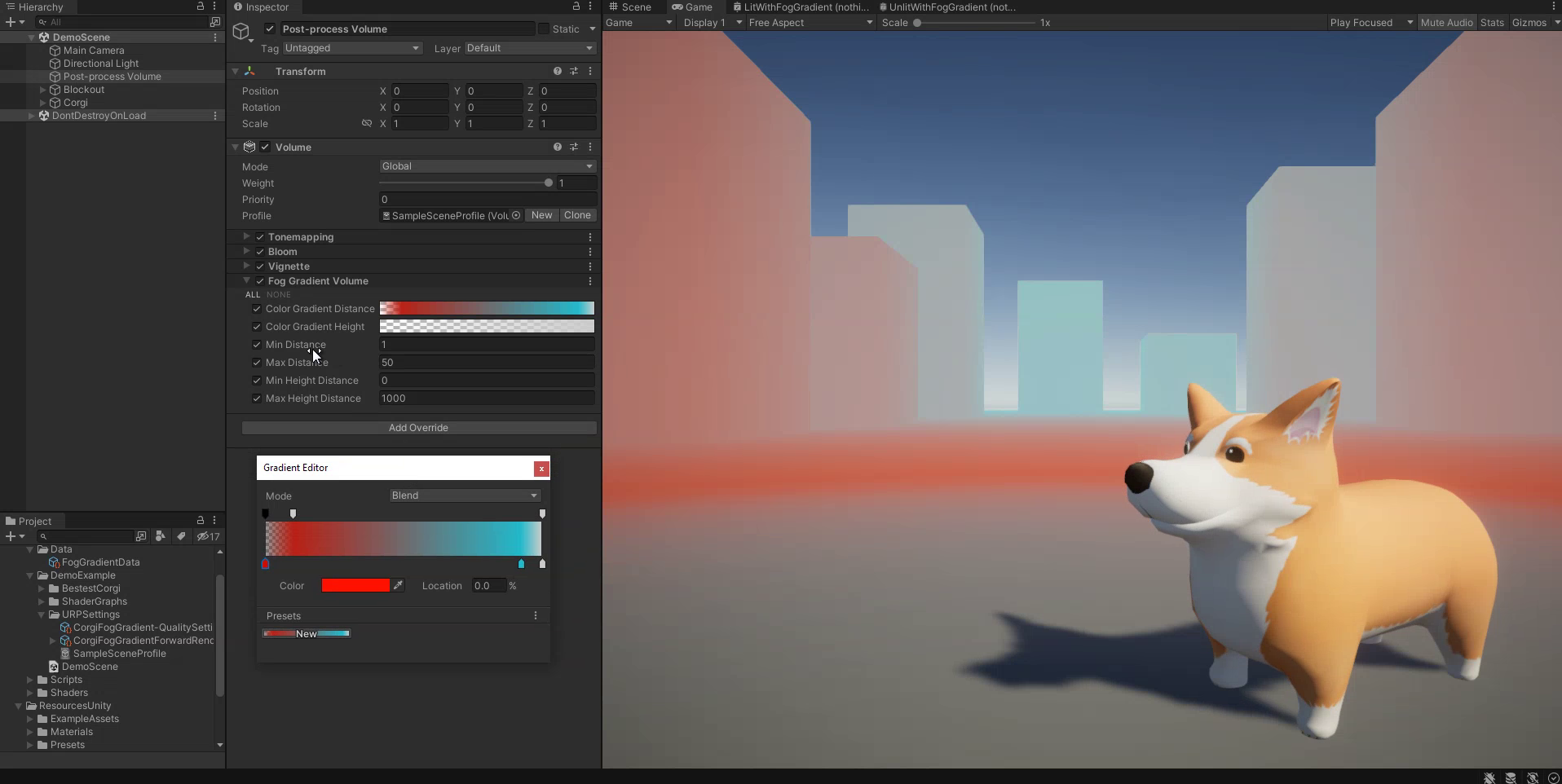Open the Display 1 dropdown

[713, 23]
